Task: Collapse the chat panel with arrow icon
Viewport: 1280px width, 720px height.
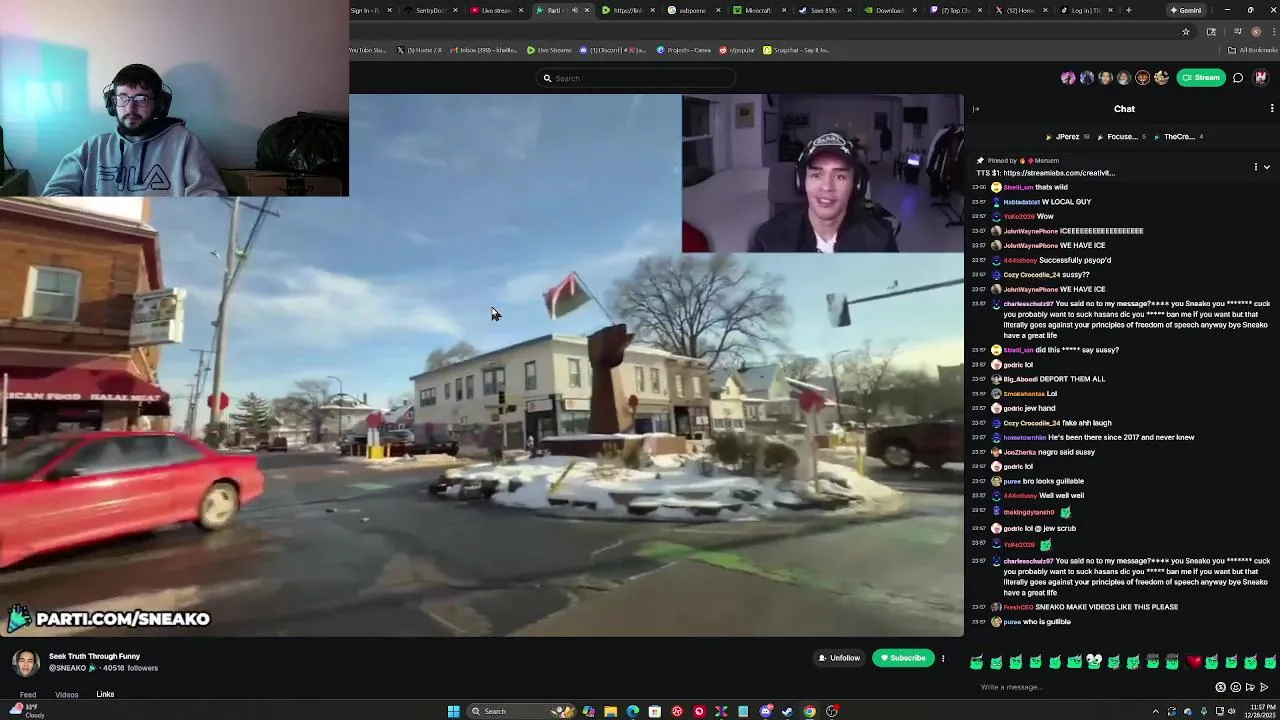Action: pos(976,109)
